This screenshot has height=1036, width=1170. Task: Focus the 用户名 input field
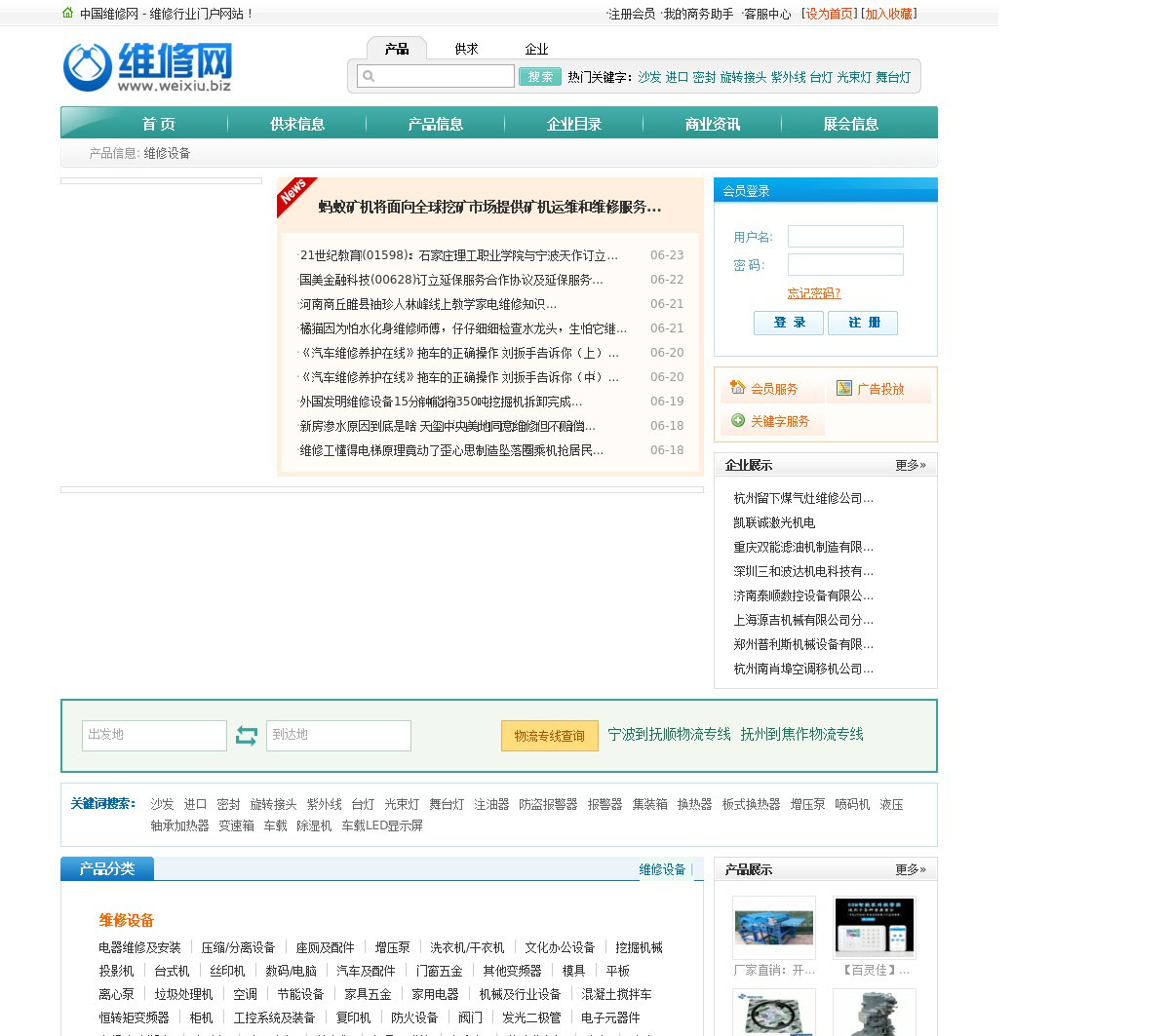[x=845, y=237]
